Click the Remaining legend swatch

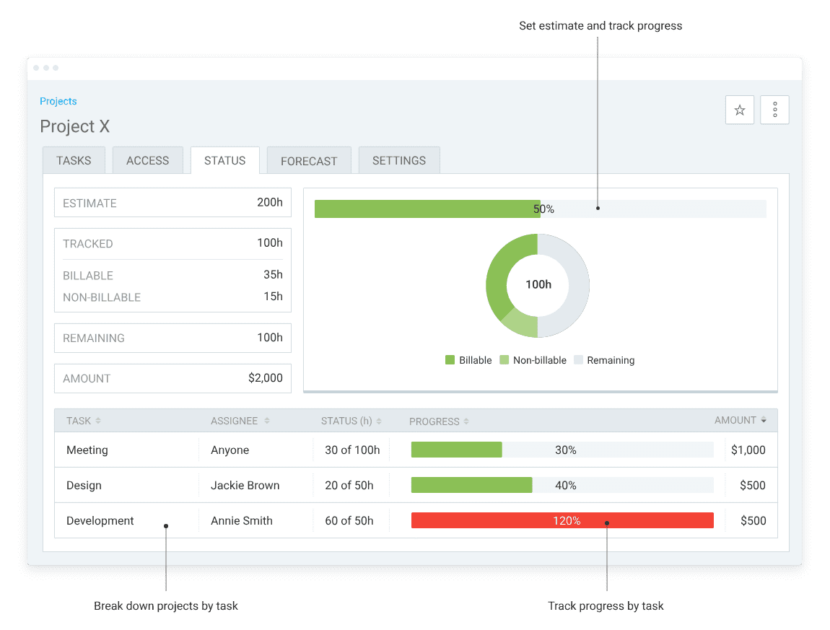pos(578,360)
